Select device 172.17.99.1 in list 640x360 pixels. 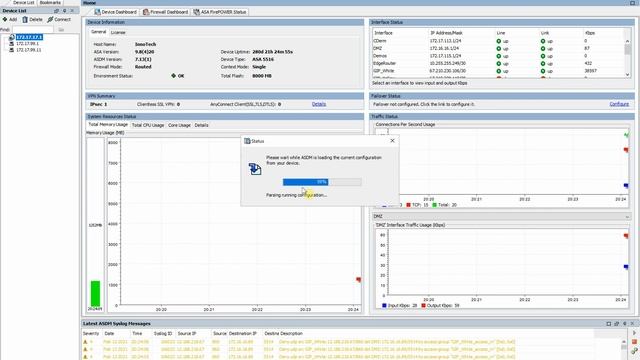coord(27,43)
